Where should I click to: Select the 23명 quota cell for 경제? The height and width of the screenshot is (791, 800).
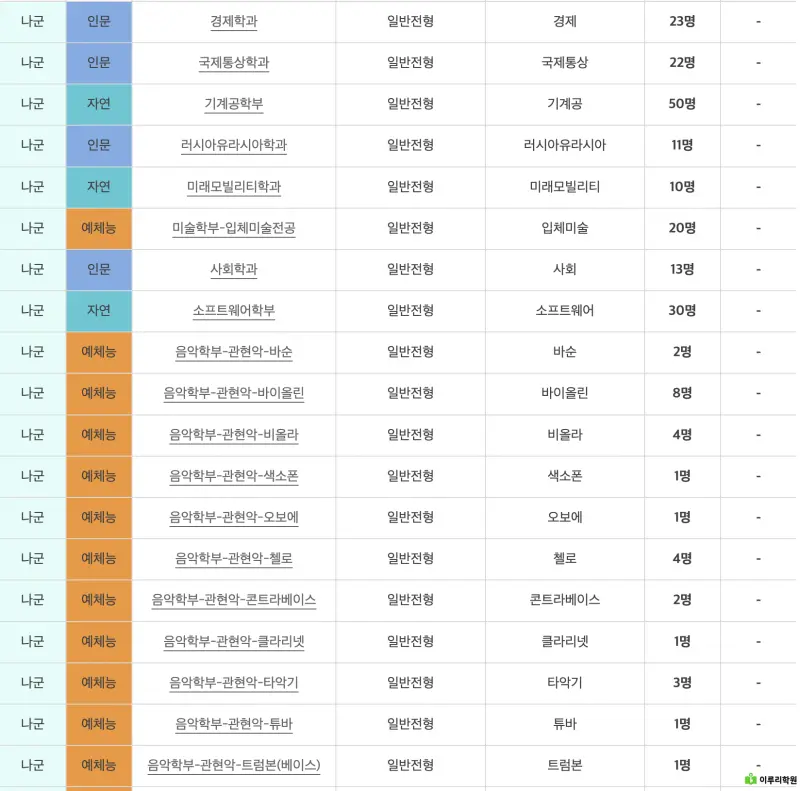point(682,21)
